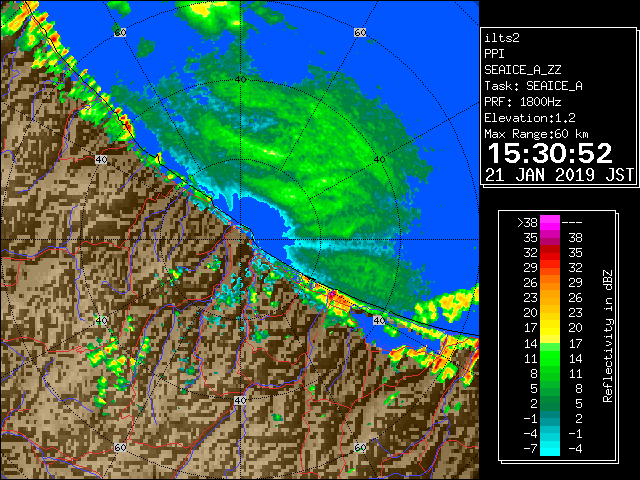Select the Elevation:1.2 text
This screenshot has width=640, height=480.
click(530, 118)
